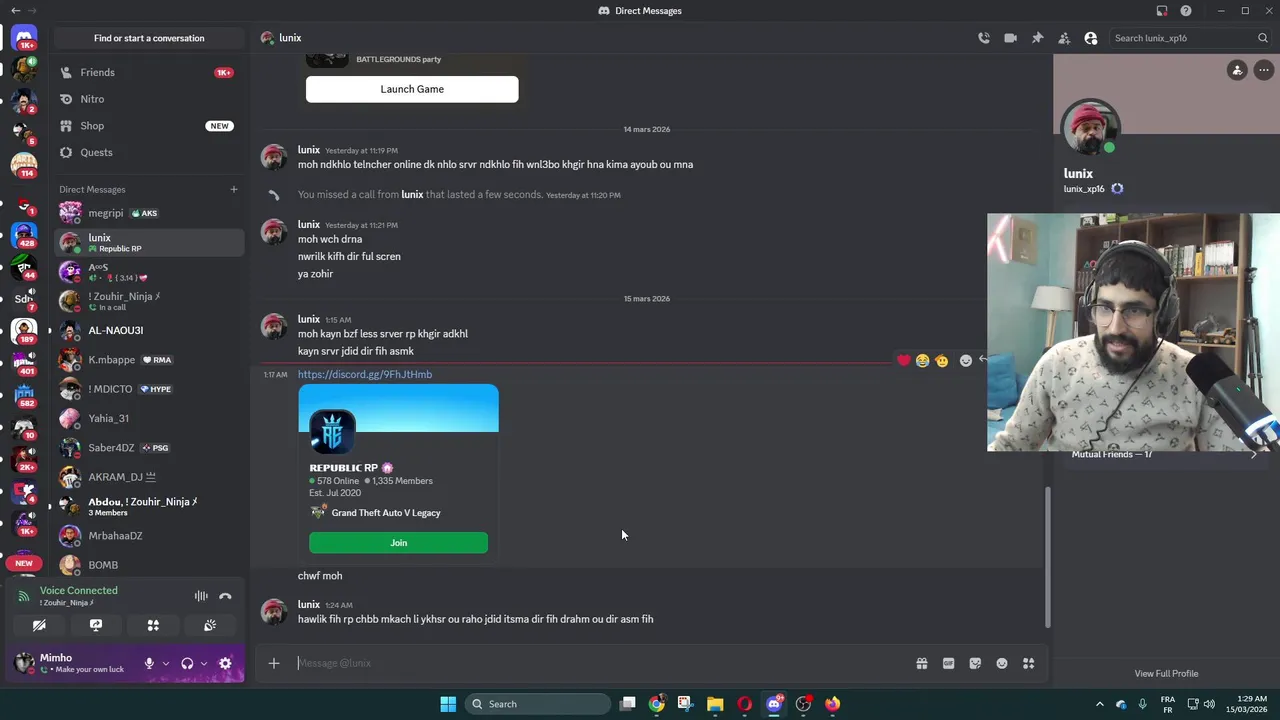Click the chat scrollbar thumb
This screenshot has height=720, width=1280.
coord(1047,556)
